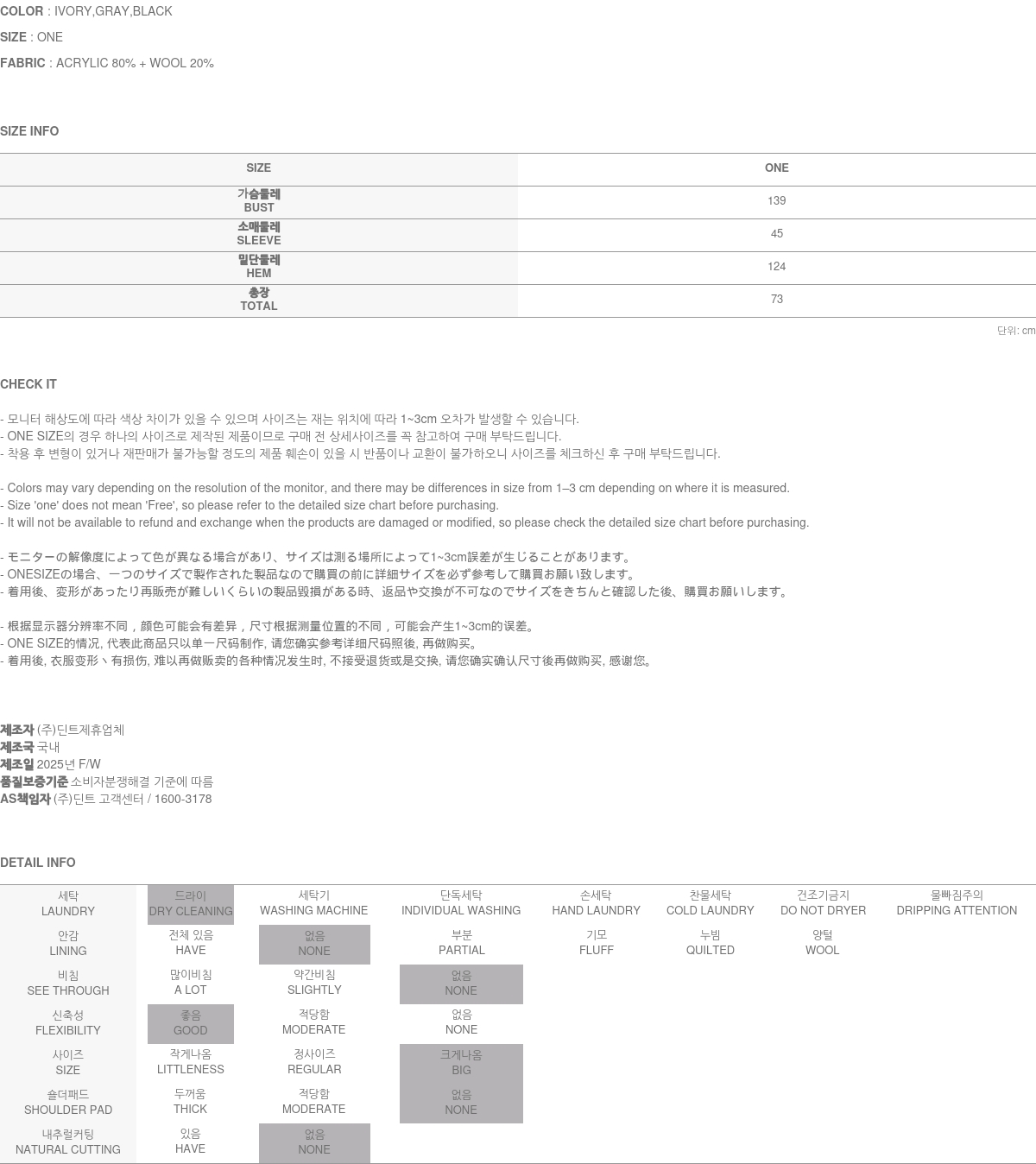
Task: Select the DO NOT DRYER cell
Action: (x=823, y=903)
